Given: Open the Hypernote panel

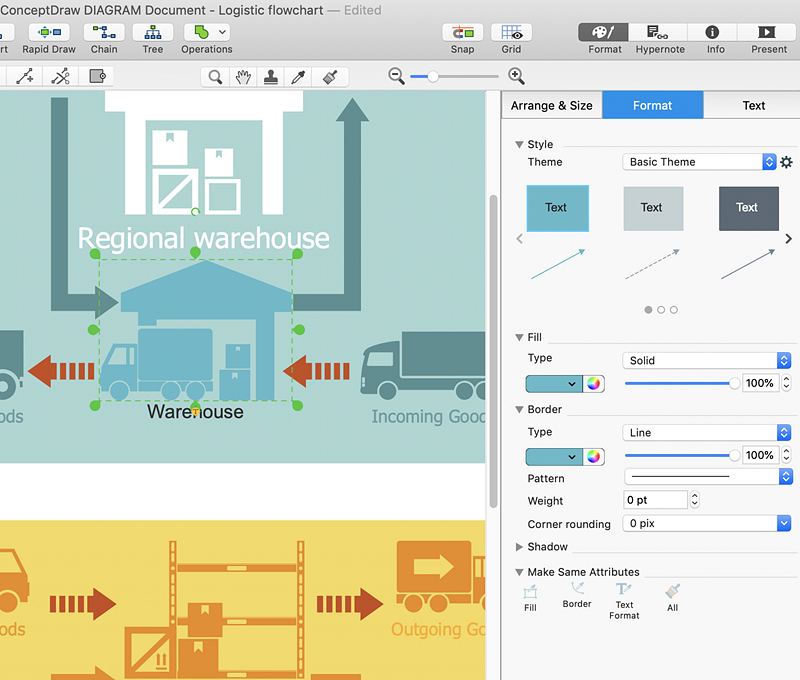Looking at the screenshot, I should [660, 33].
